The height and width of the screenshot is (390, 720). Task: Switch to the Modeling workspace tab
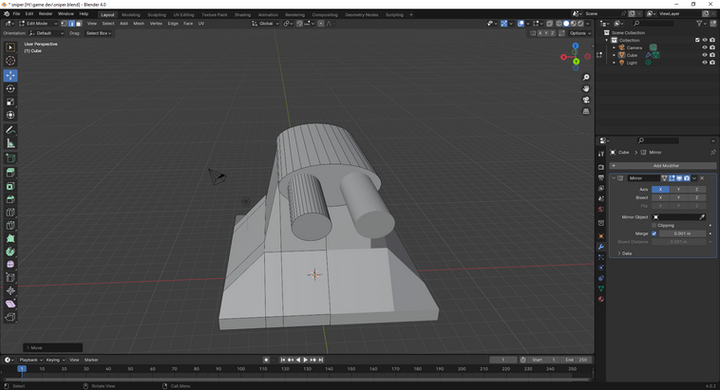[x=131, y=15]
